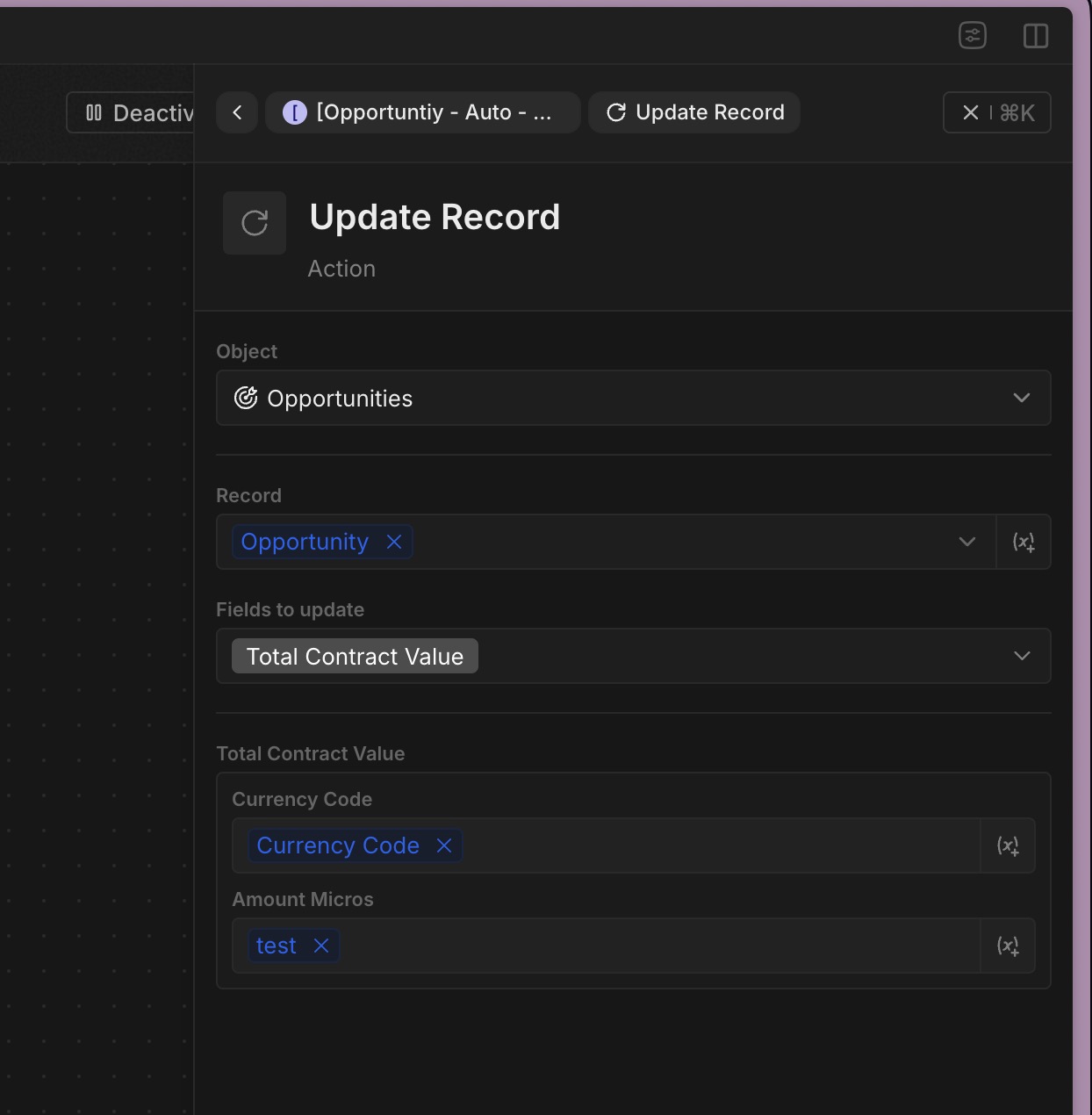Viewport: 1092px width, 1115px height.
Task: Click the blue Currency Code chip text
Action: (x=338, y=845)
